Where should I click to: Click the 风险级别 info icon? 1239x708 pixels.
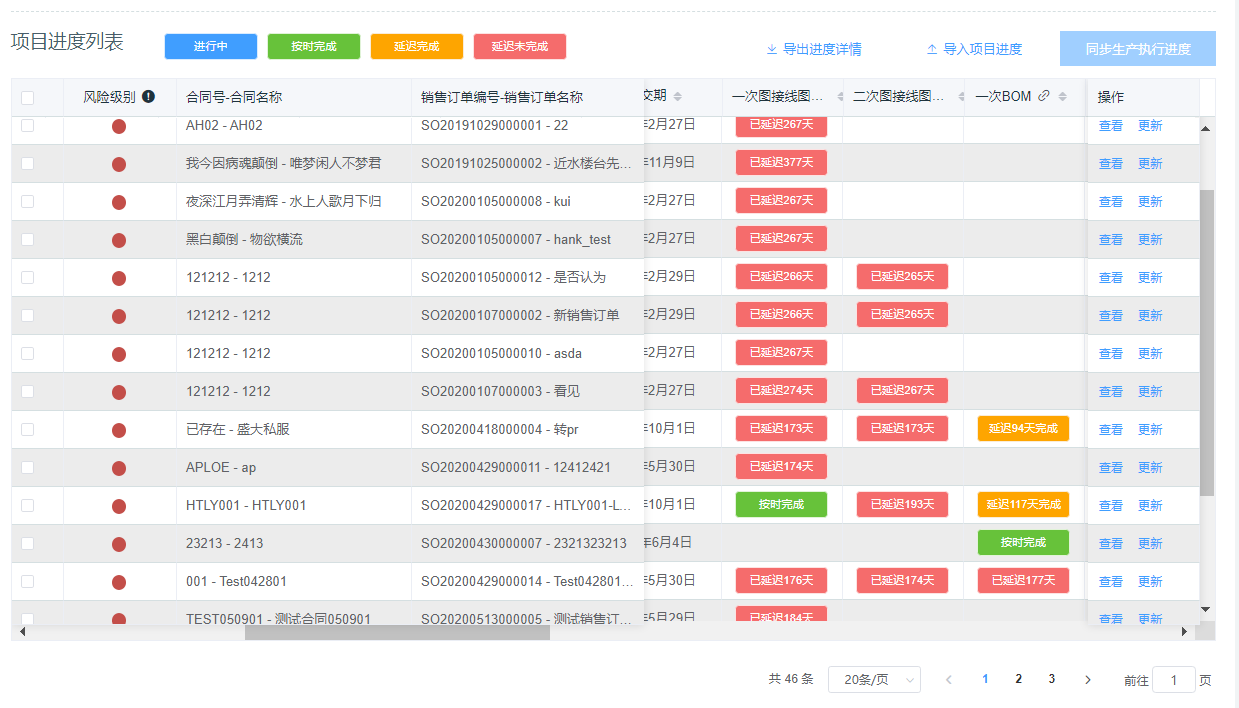[148, 97]
